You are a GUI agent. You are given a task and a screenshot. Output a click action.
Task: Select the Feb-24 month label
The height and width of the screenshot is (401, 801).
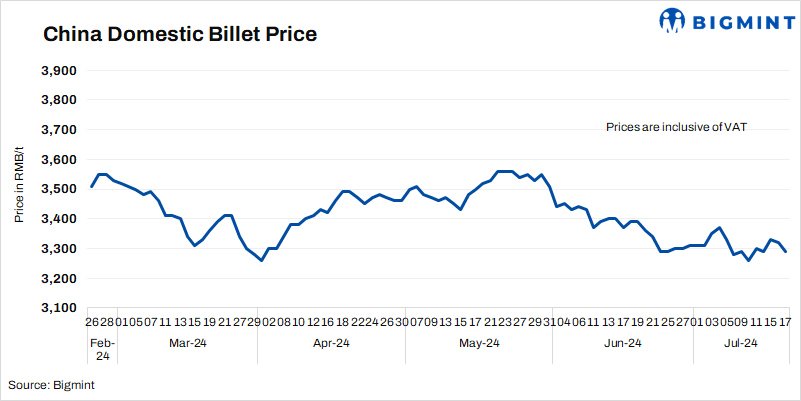pyautogui.click(x=103, y=349)
